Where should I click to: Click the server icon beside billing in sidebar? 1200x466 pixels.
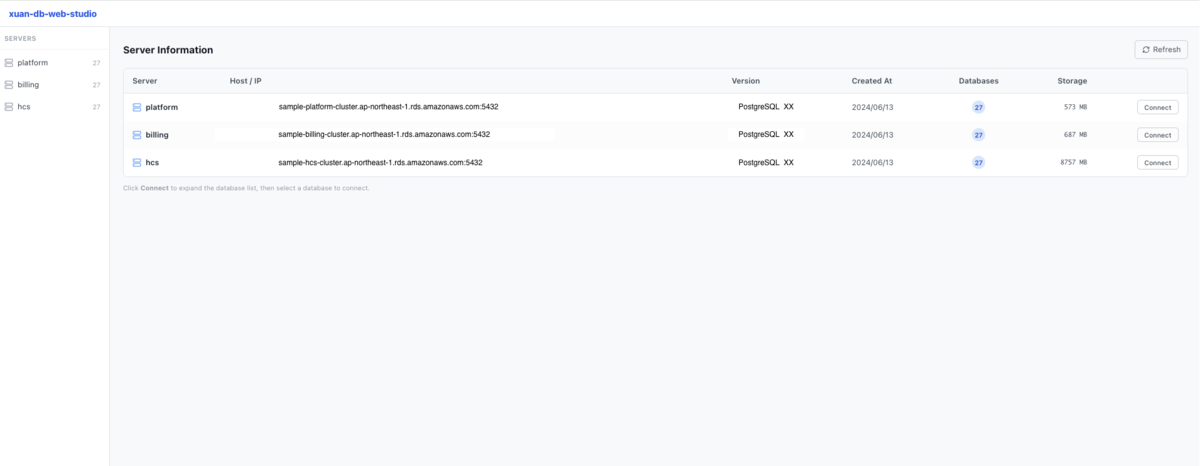[x=9, y=85]
